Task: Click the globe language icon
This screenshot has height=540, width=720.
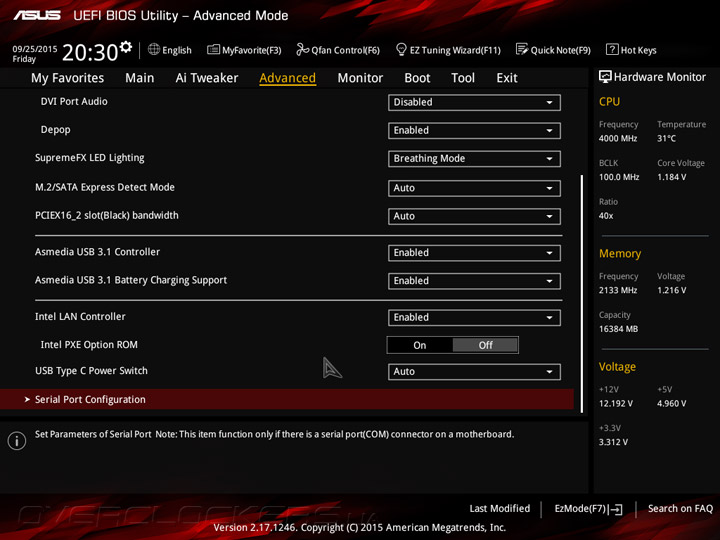Action: pyautogui.click(x=154, y=49)
